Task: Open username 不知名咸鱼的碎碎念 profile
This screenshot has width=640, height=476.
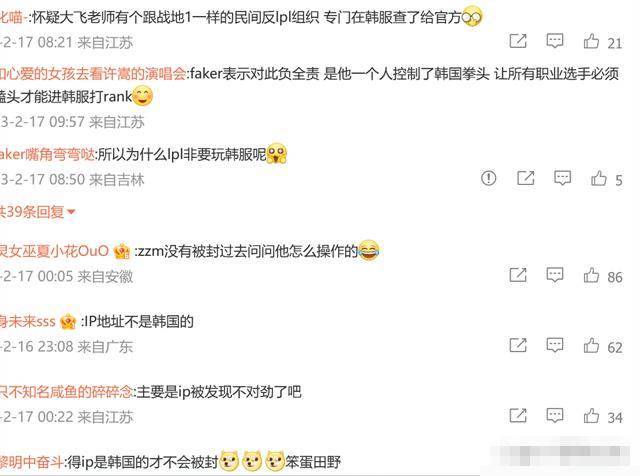Action: (x=66, y=392)
